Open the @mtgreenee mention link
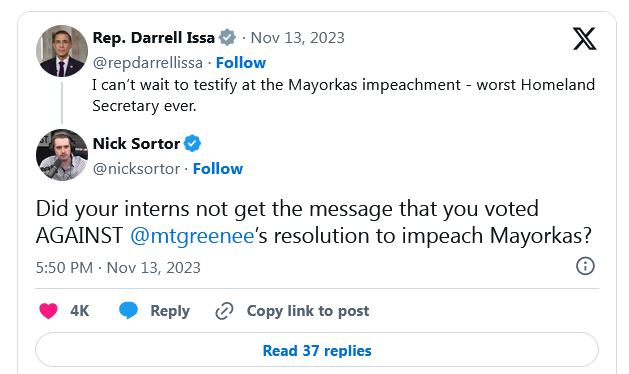Image resolution: width=629 pixels, height=374 pixels. pyautogui.click(x=192, y=236)
